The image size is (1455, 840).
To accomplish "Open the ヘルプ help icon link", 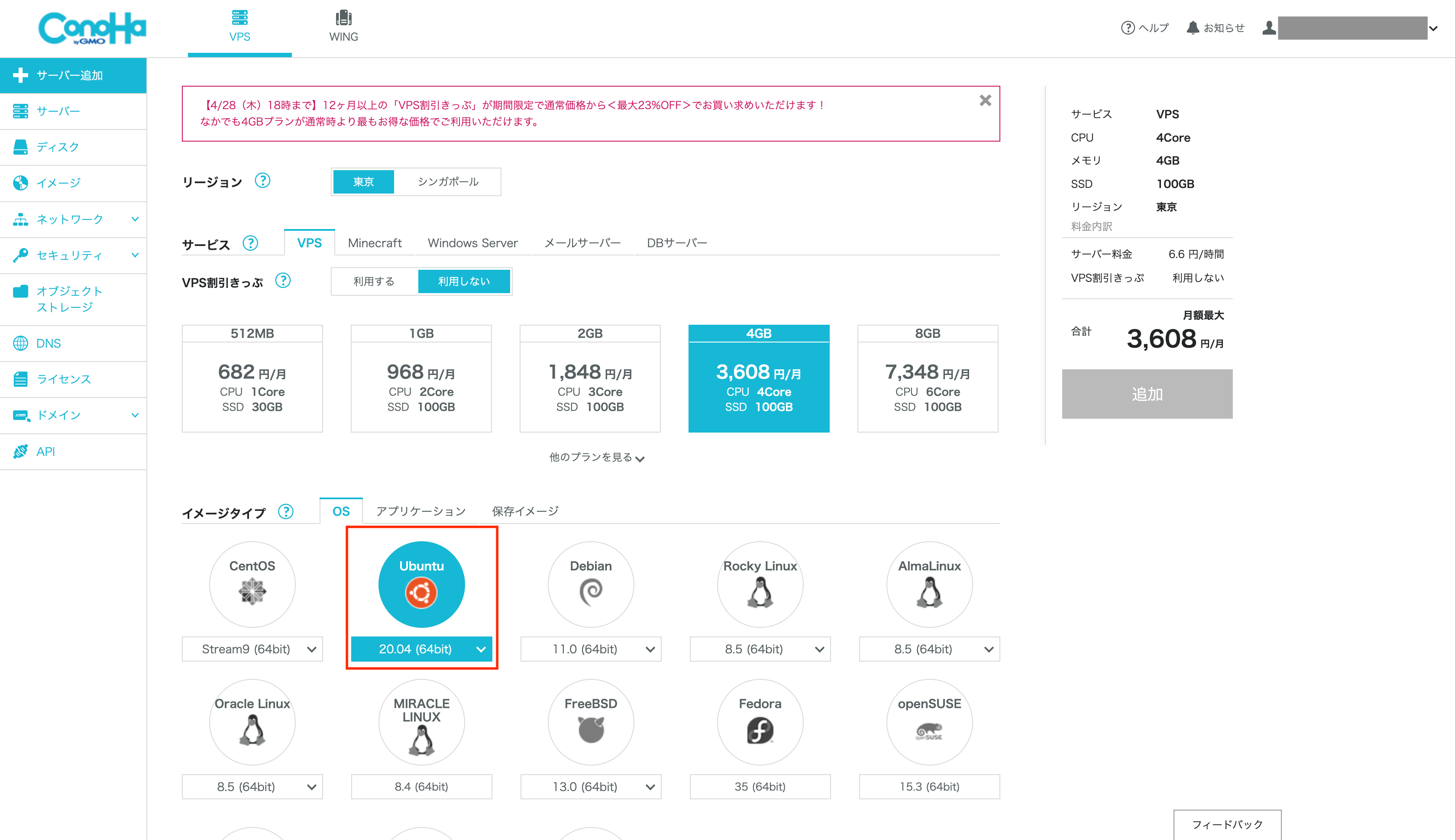I will coord(1145,28).
